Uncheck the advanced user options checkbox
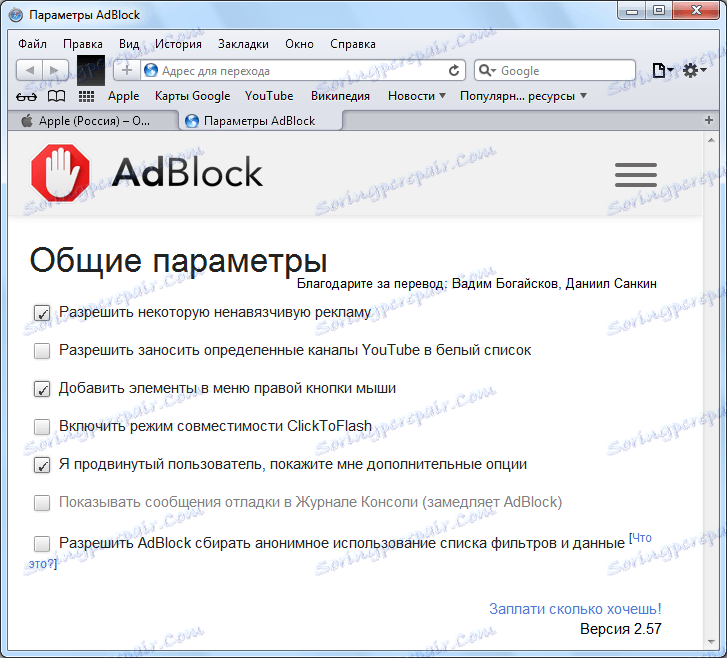 point(42,465)
